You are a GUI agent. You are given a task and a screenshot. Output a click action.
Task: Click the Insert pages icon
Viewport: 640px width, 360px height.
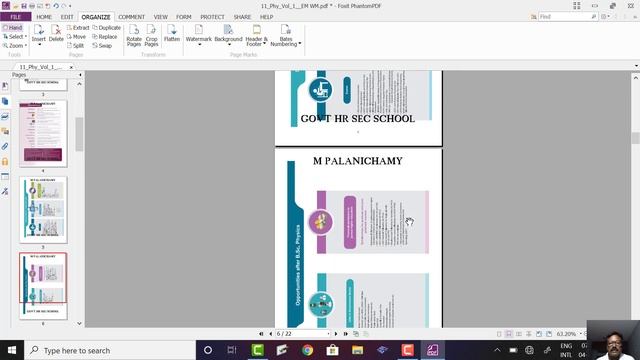39,30
